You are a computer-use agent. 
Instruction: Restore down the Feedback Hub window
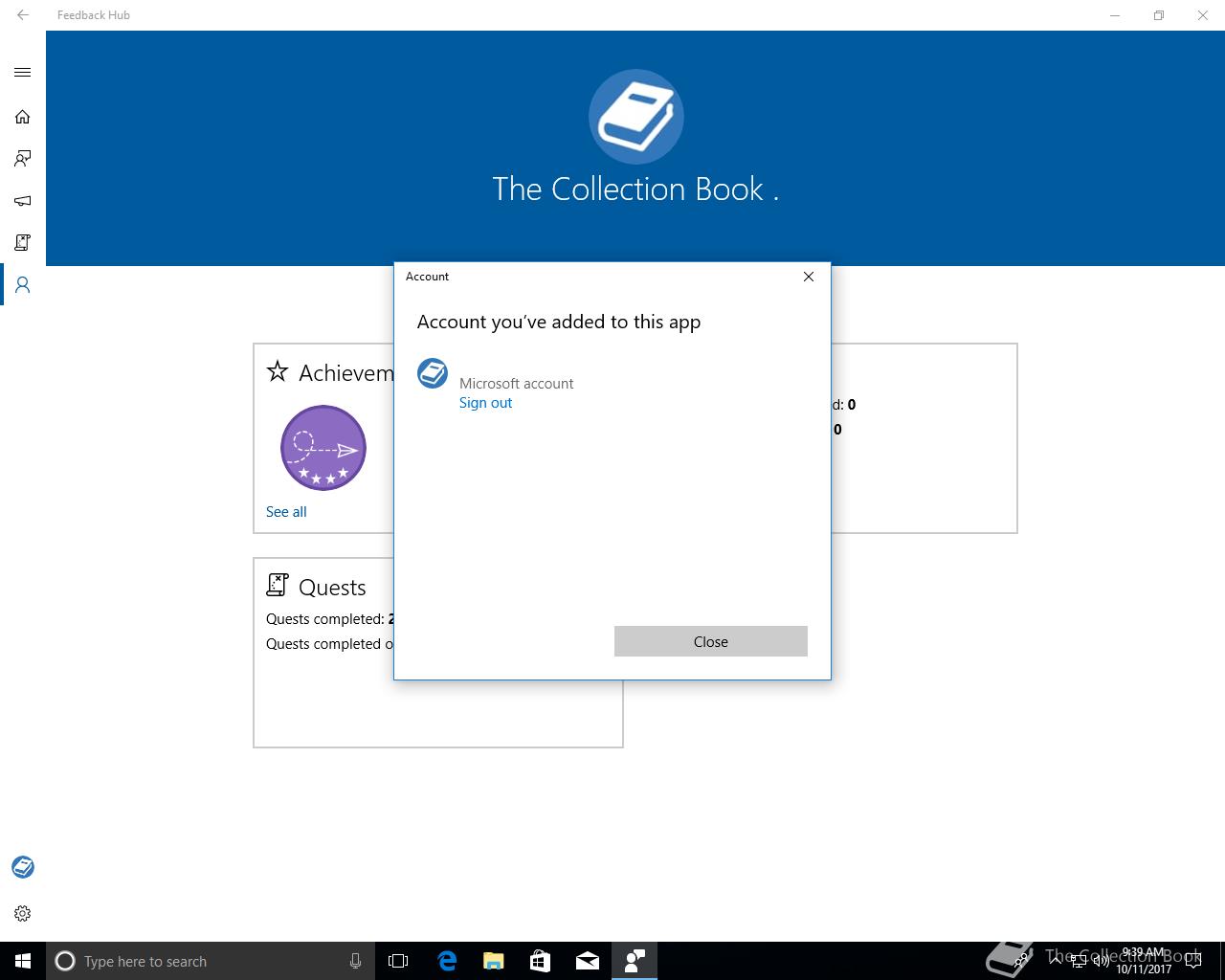point(1159,15)
